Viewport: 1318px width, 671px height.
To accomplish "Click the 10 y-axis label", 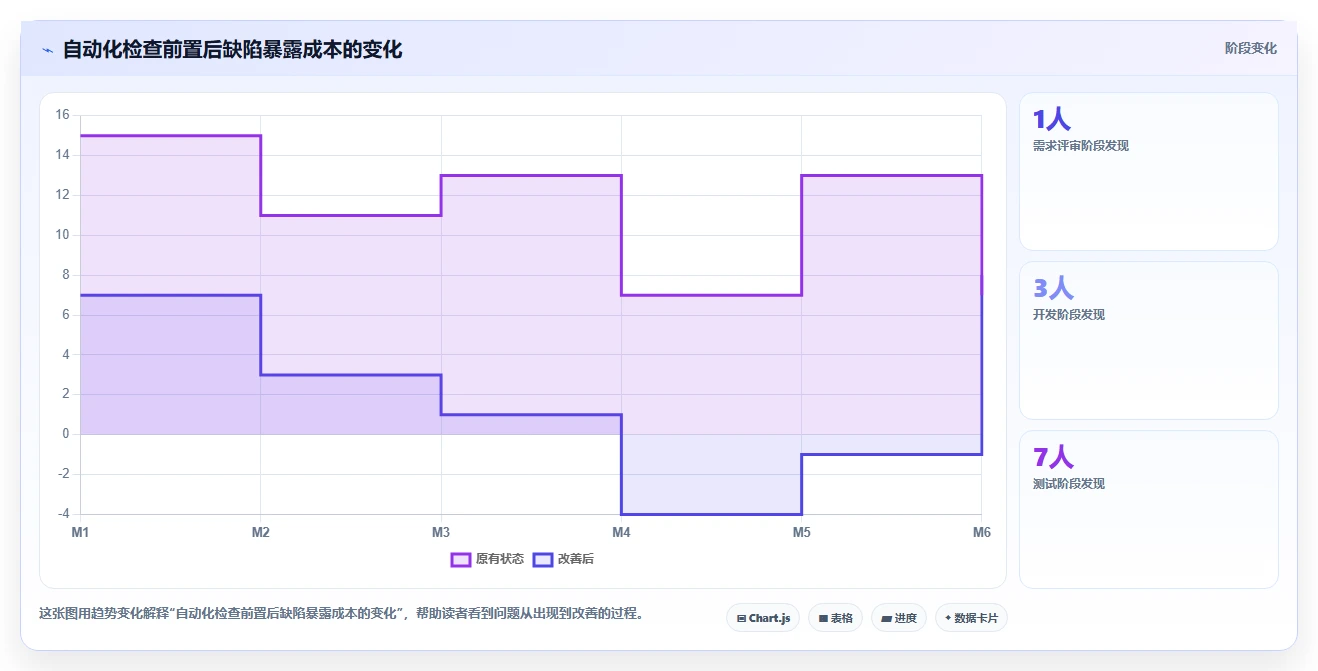I will click(62, 235).
